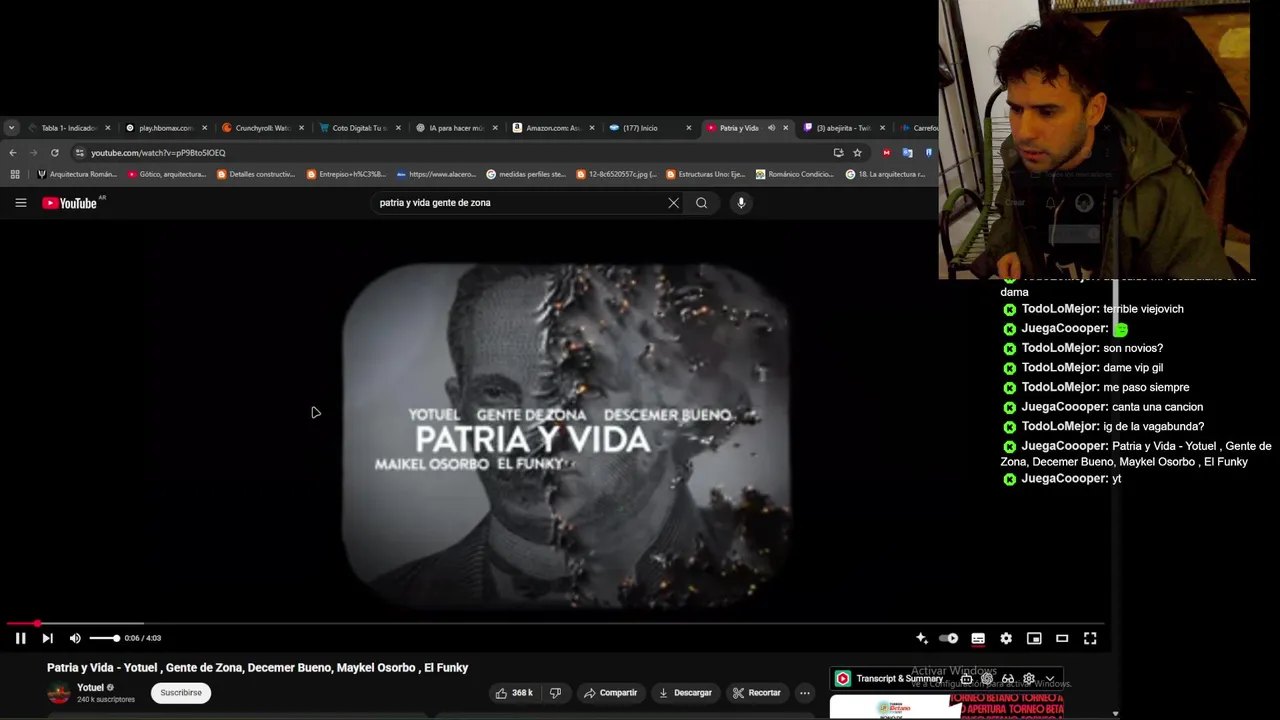Screen dimensions: 1280x720
Task: Adjust the player volume slider
Action: point(104,638)
